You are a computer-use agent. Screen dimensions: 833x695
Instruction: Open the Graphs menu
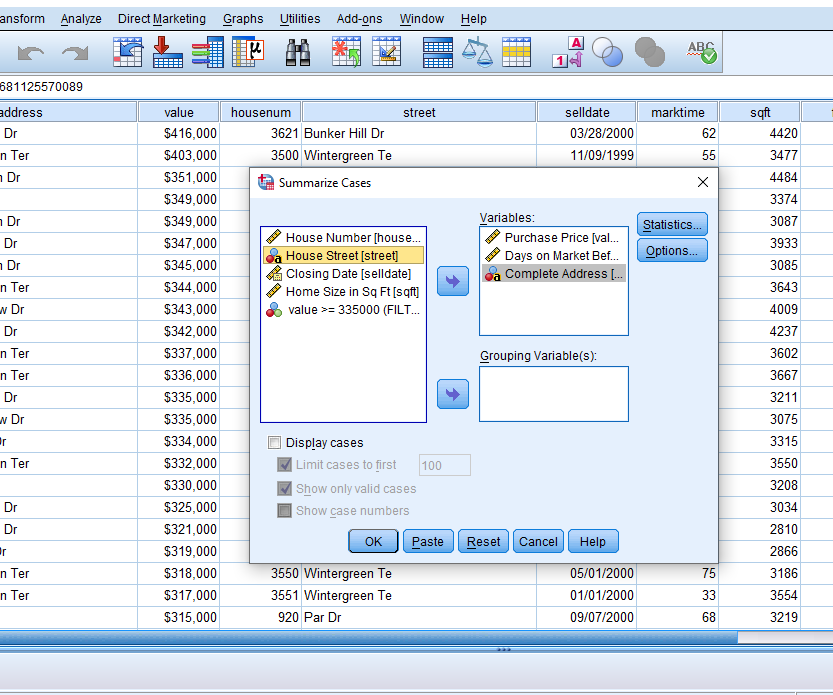click(243, 19)
